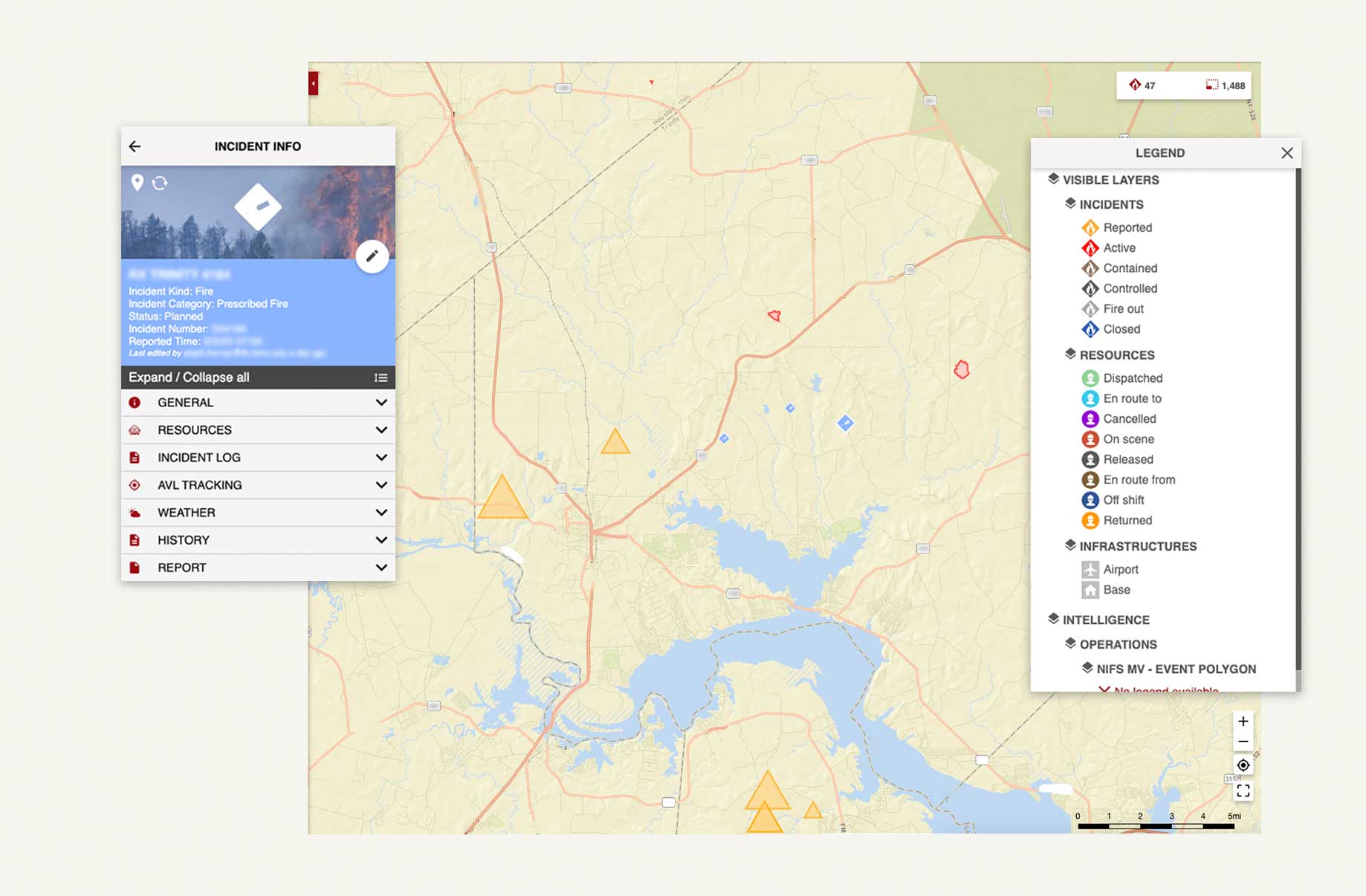Image resolution: width=1366 pixels, height=896 pixels.
Task: Click the location pin icon on incident photo
Action: coord(137,182)
